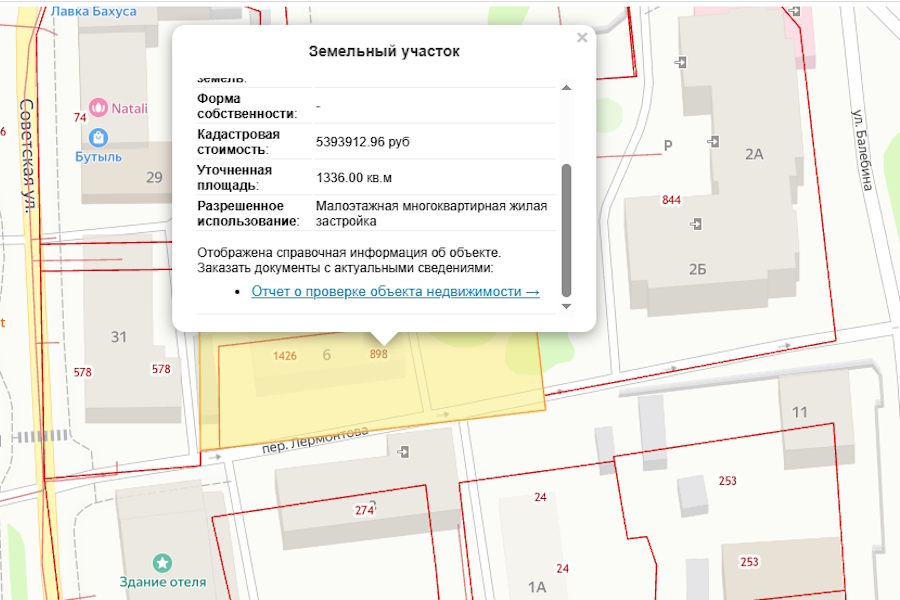Click the Бутыль shopping bag icon
Viewport: 900px width, 600px height.
(98, 138)
